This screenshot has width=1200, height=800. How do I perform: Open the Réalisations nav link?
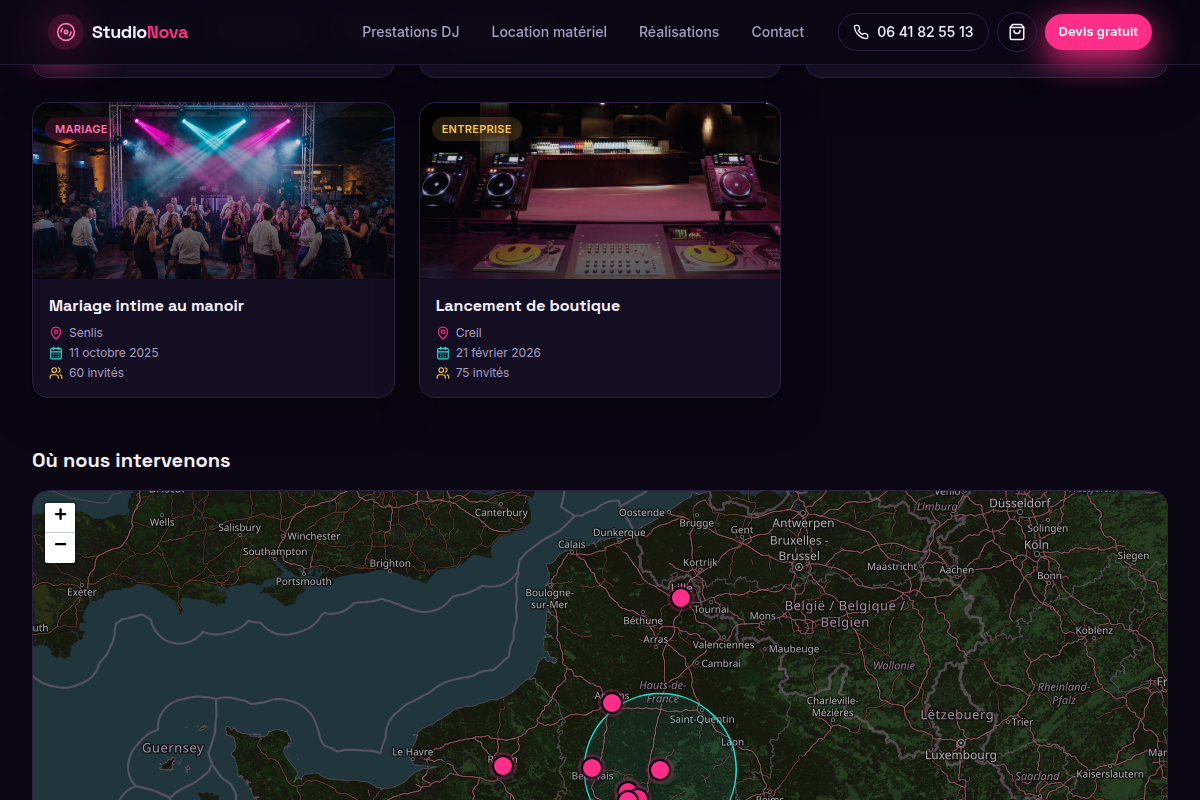click(x=679, y=32)
